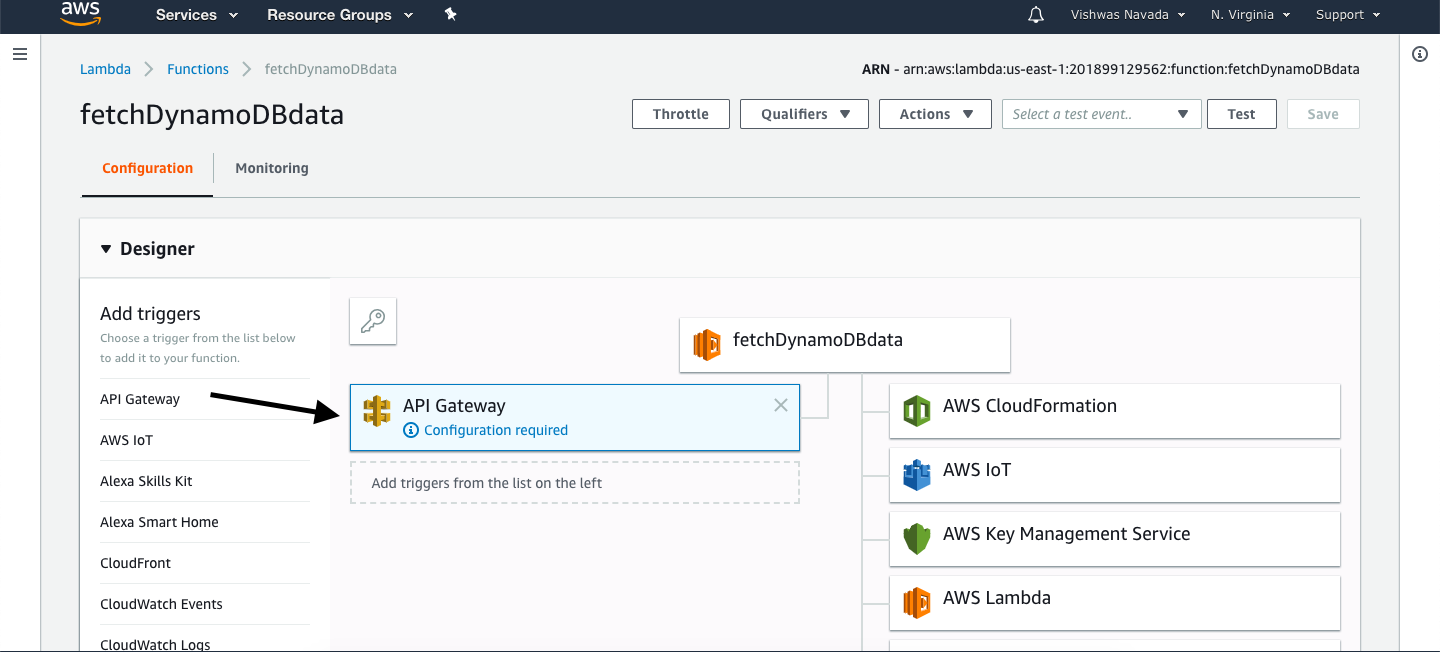
Task: Open the notifications bell
Action: pyautogui.click(x=1036, y=15)
